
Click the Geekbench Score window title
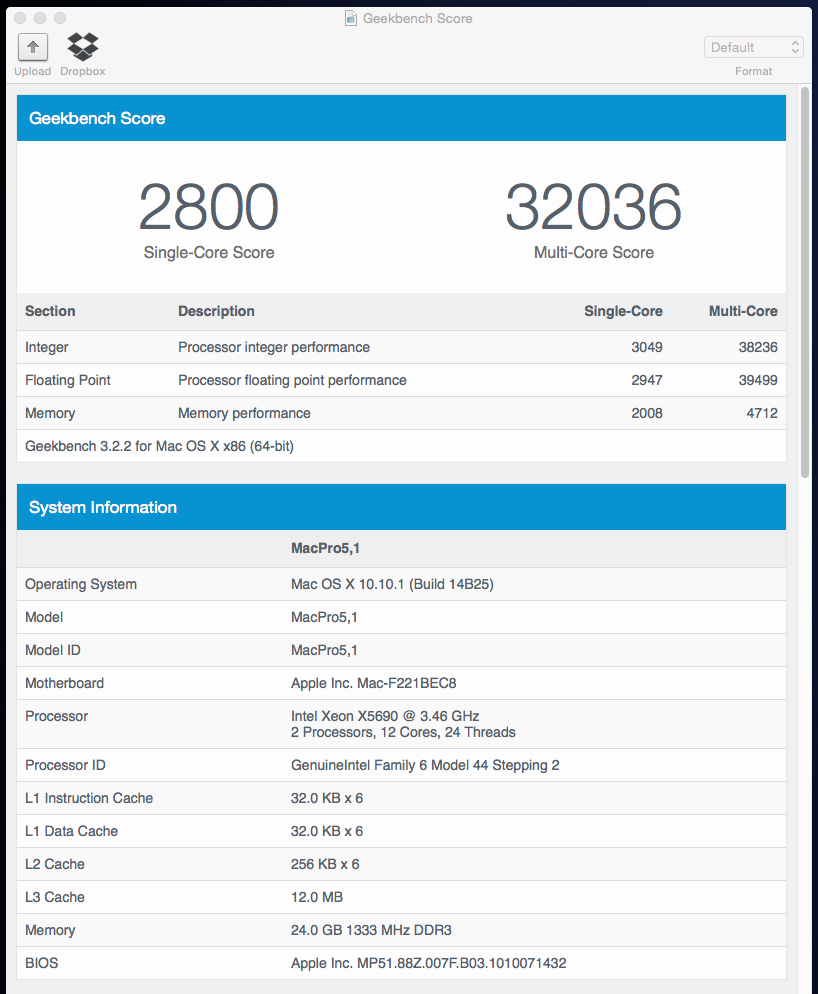(417, 18)
